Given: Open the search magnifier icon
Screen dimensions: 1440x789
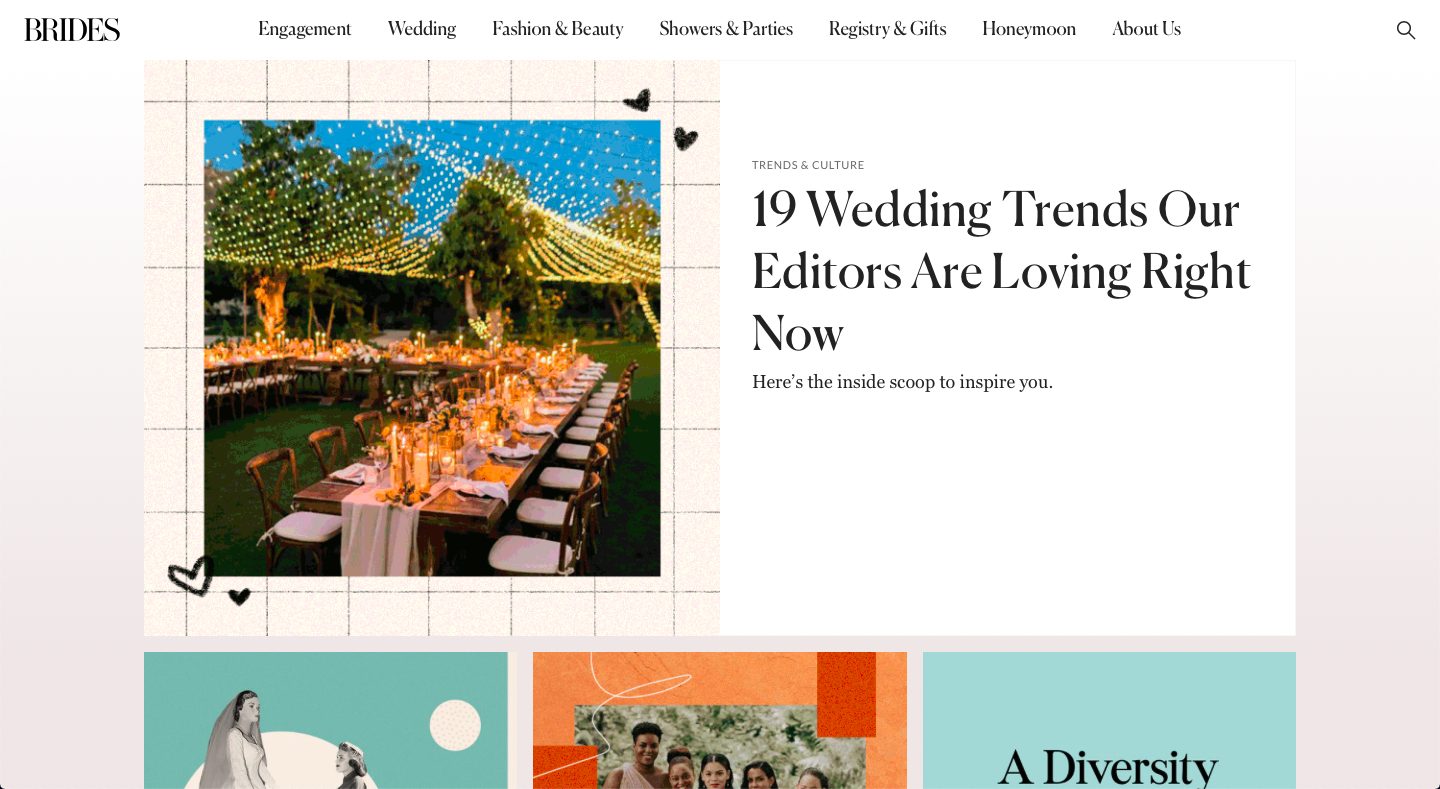Looking at the screenshot, I should coord(1405,30).
